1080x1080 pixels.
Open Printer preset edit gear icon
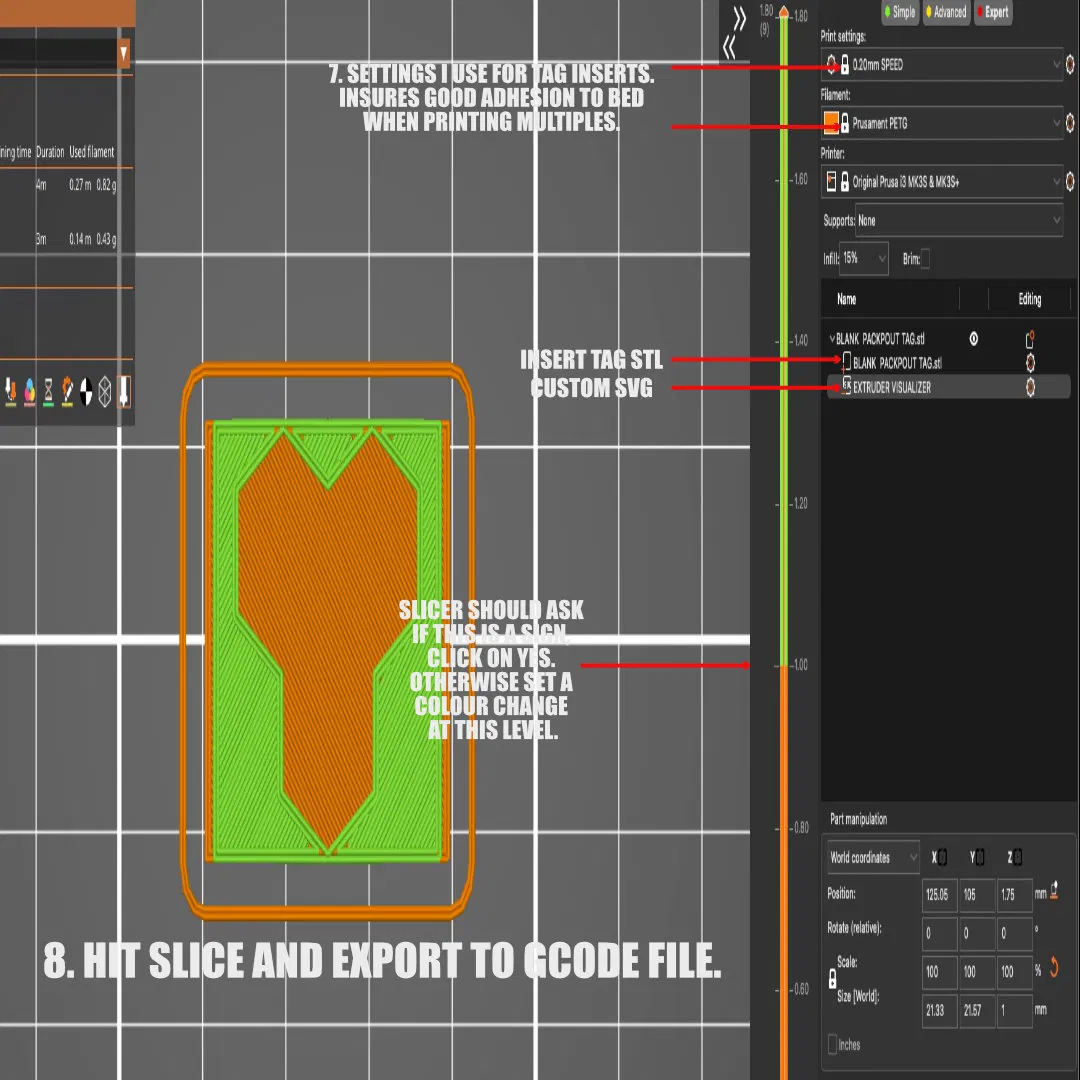tap(1070, 182)
